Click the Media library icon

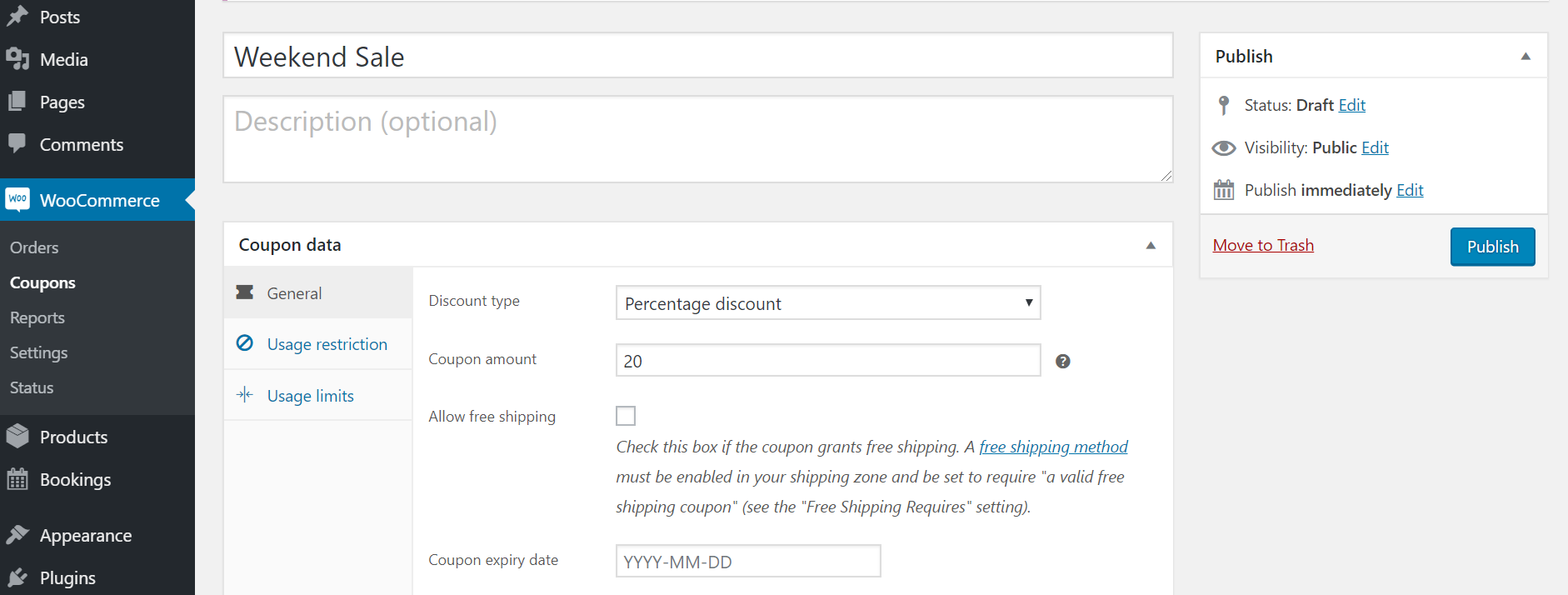point(17,58)
